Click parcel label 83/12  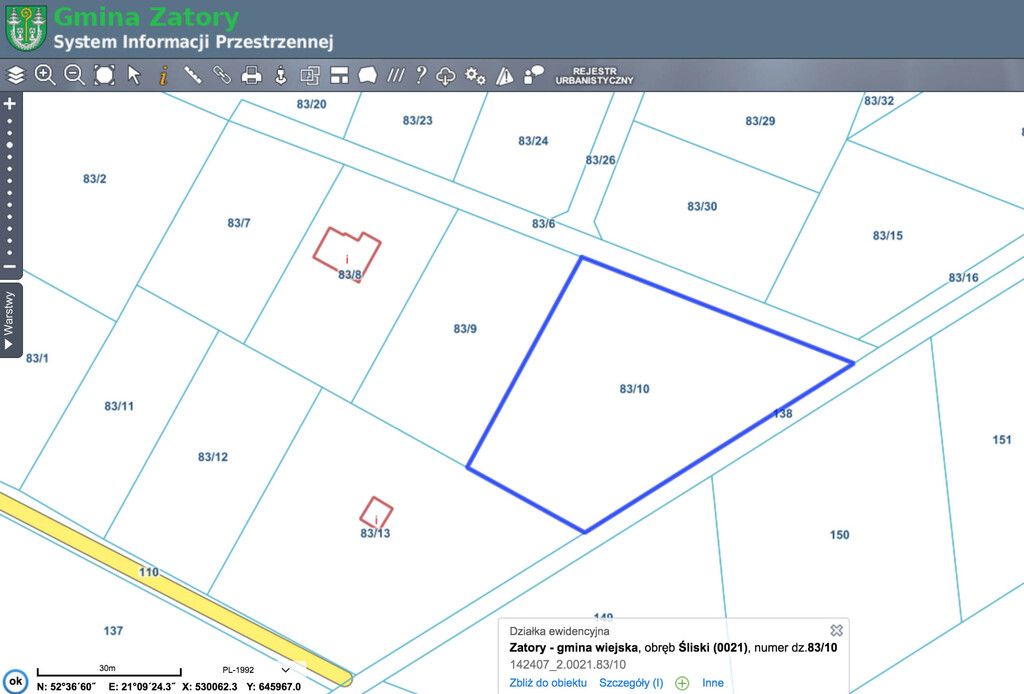click(213, 457)
